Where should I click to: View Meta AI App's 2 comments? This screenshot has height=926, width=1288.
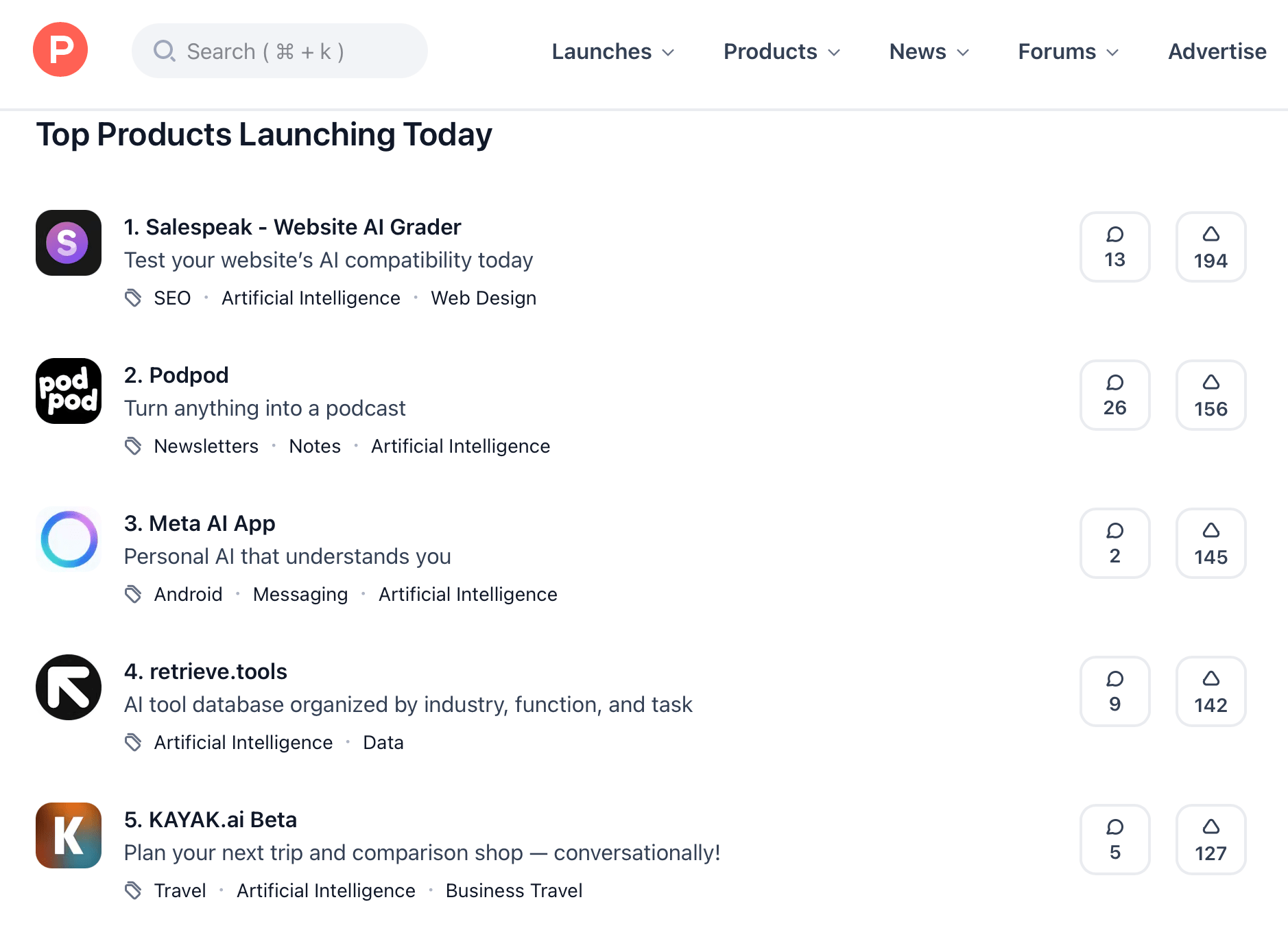click(x=1115, y=543)
